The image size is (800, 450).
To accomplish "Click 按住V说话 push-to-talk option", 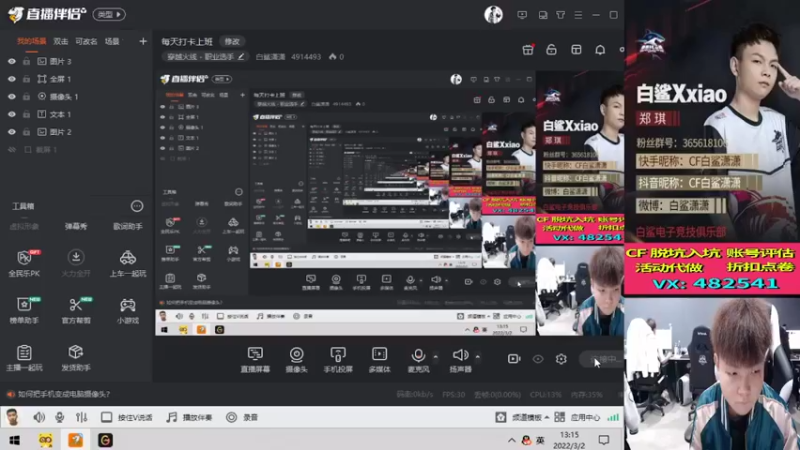I will coord(127,417).
